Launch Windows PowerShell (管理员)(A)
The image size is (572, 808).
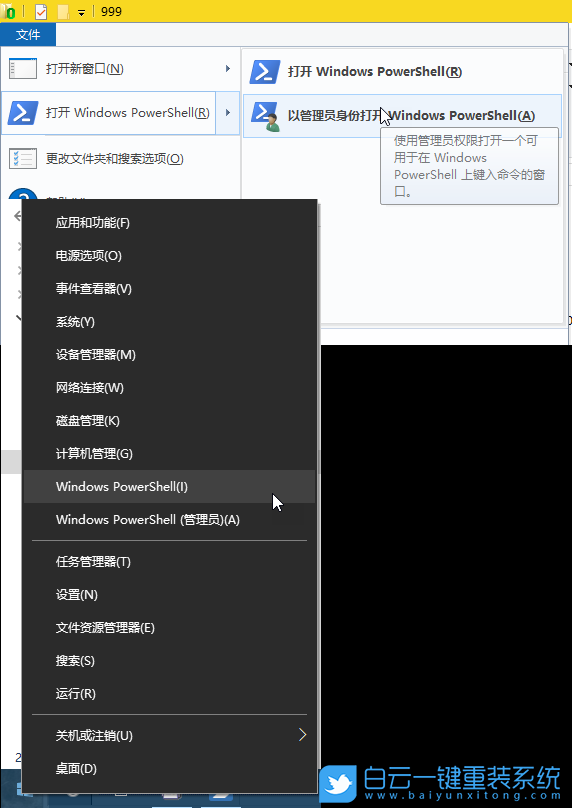pyautogui.click(x=169, y=519)
